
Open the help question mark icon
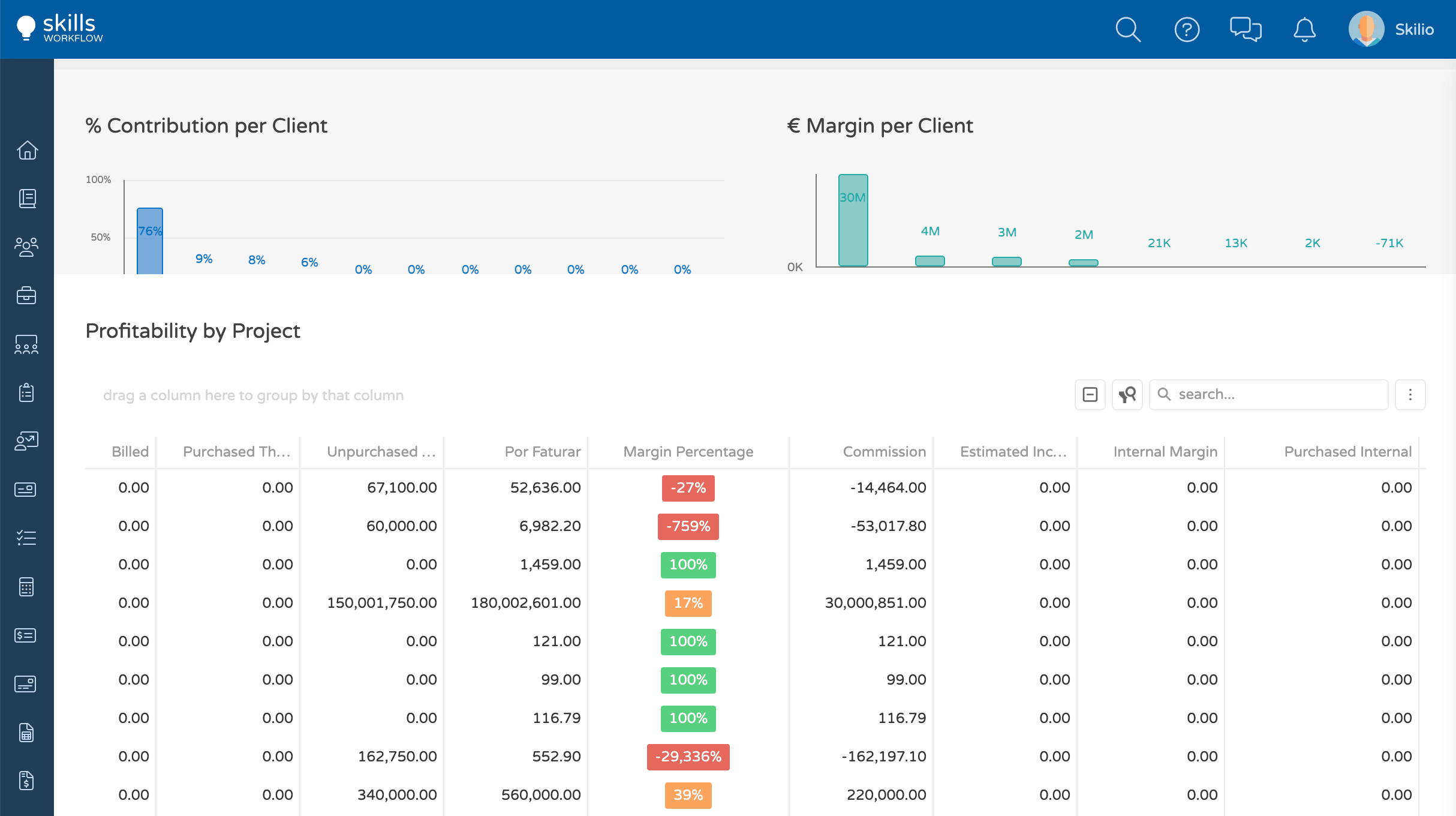pyautogui.click(x=1187, y=29)
